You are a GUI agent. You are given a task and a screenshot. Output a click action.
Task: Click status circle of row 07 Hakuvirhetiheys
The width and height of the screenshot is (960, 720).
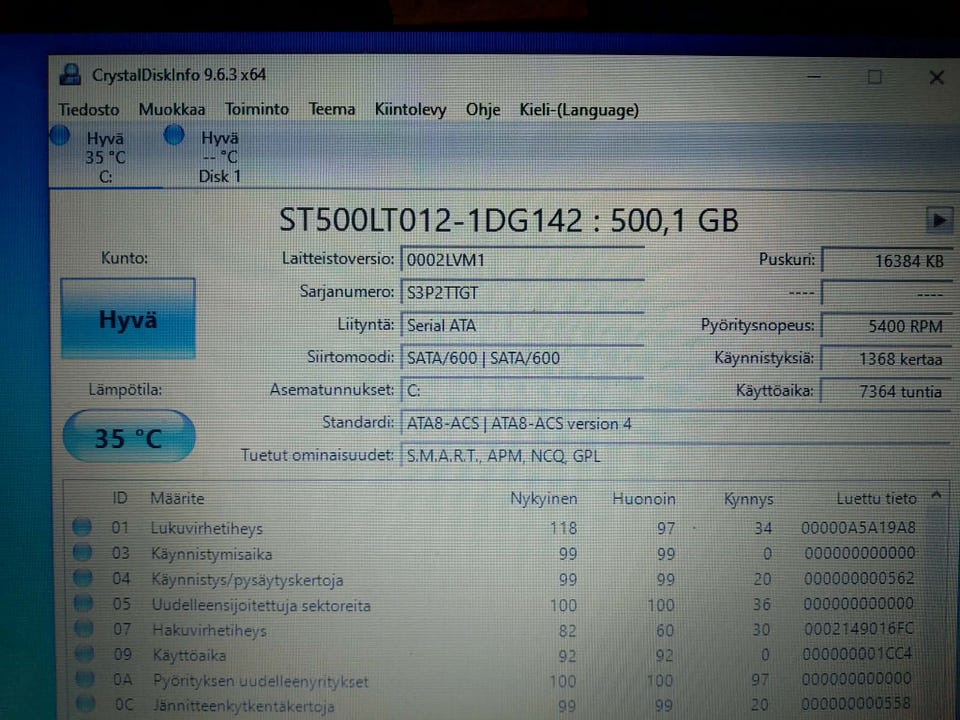pyautogui.click(x=84, y=629)
